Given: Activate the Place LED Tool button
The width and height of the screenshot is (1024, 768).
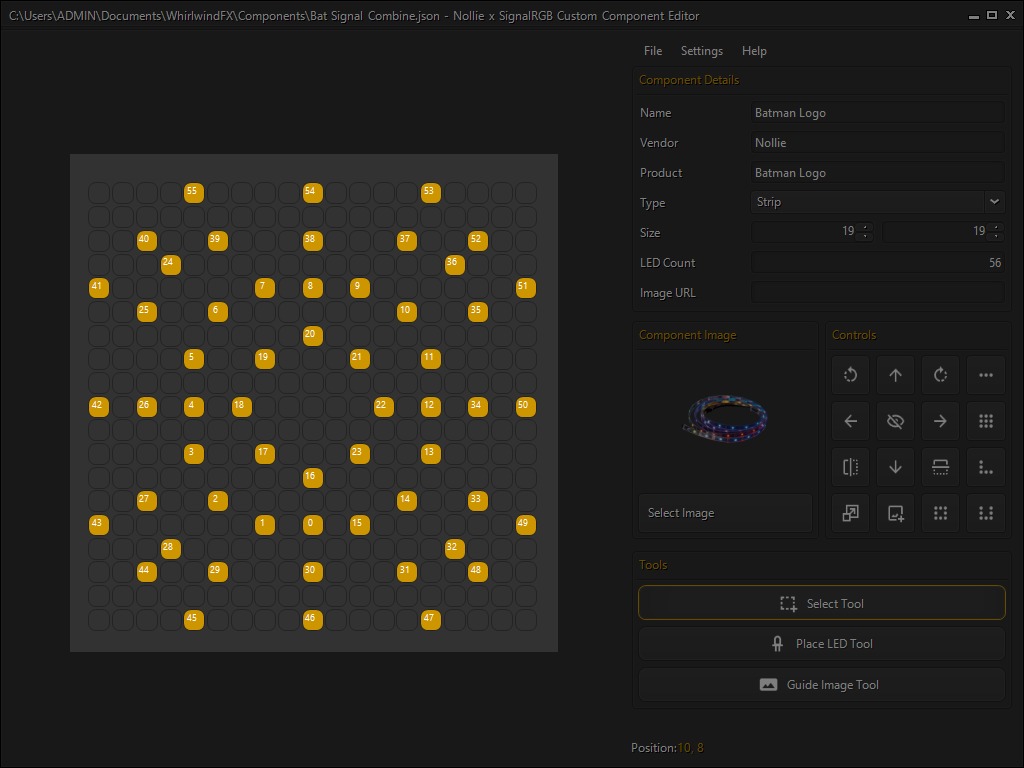Looking at the screenshot, I should pyautogui.click(x=822, y=643).
